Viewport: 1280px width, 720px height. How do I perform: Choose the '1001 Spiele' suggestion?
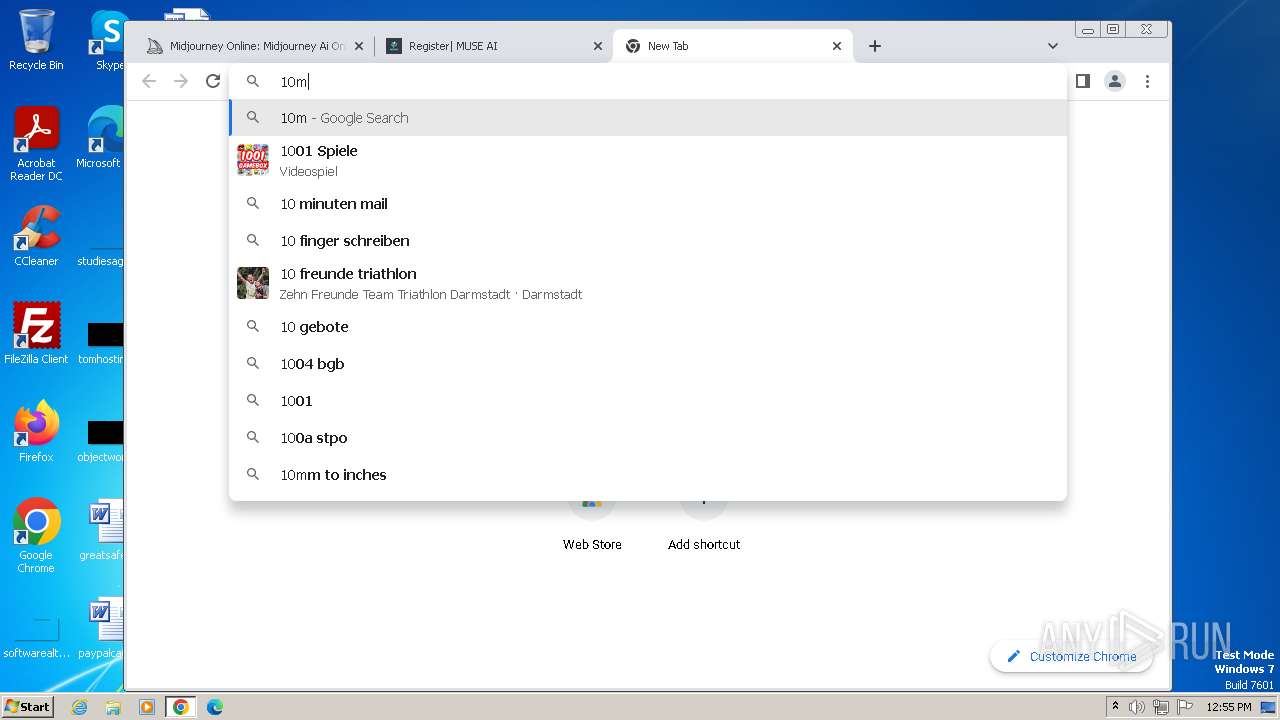[x=648, y=160]
